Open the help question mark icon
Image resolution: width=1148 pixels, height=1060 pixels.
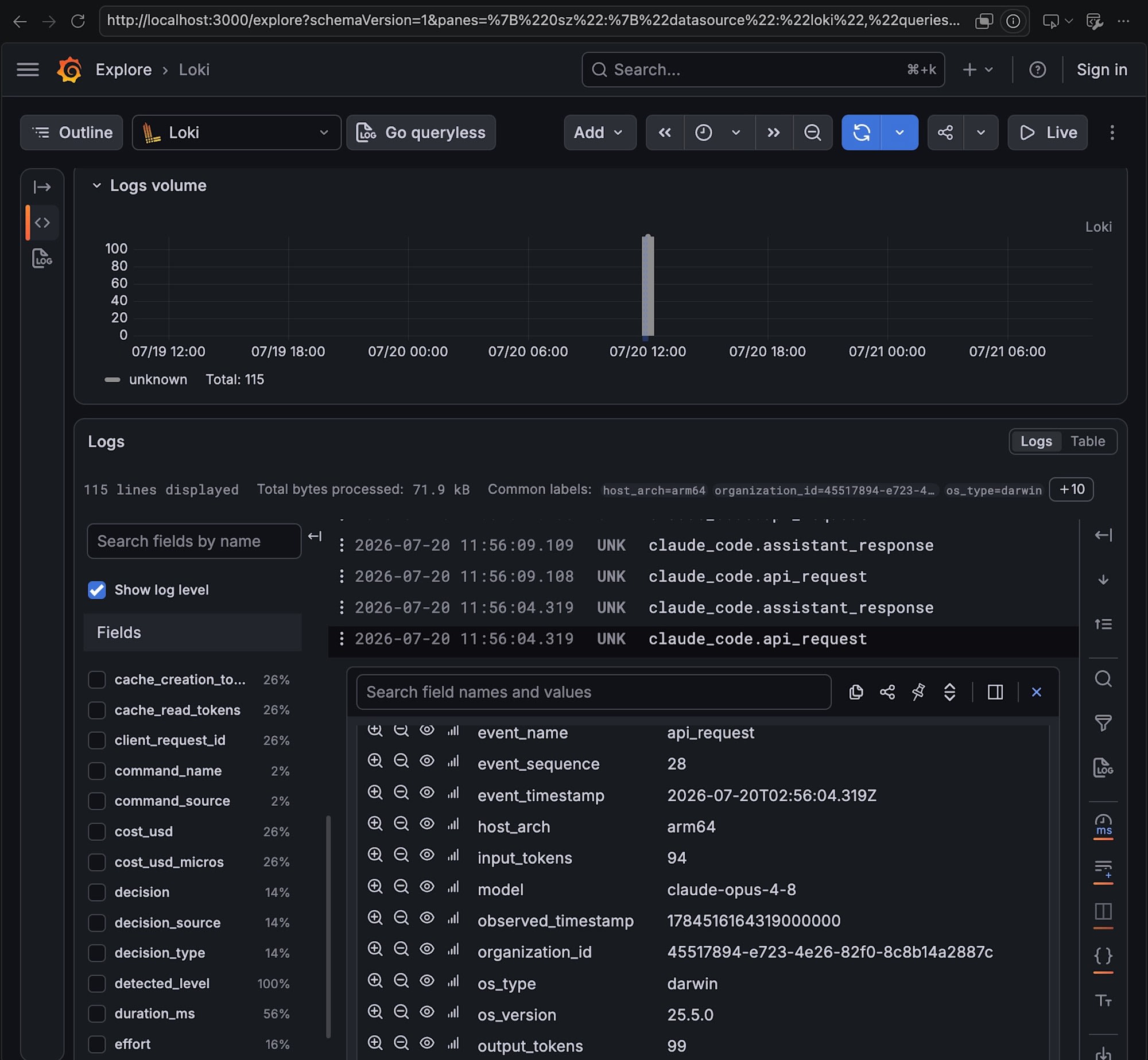1037,69
